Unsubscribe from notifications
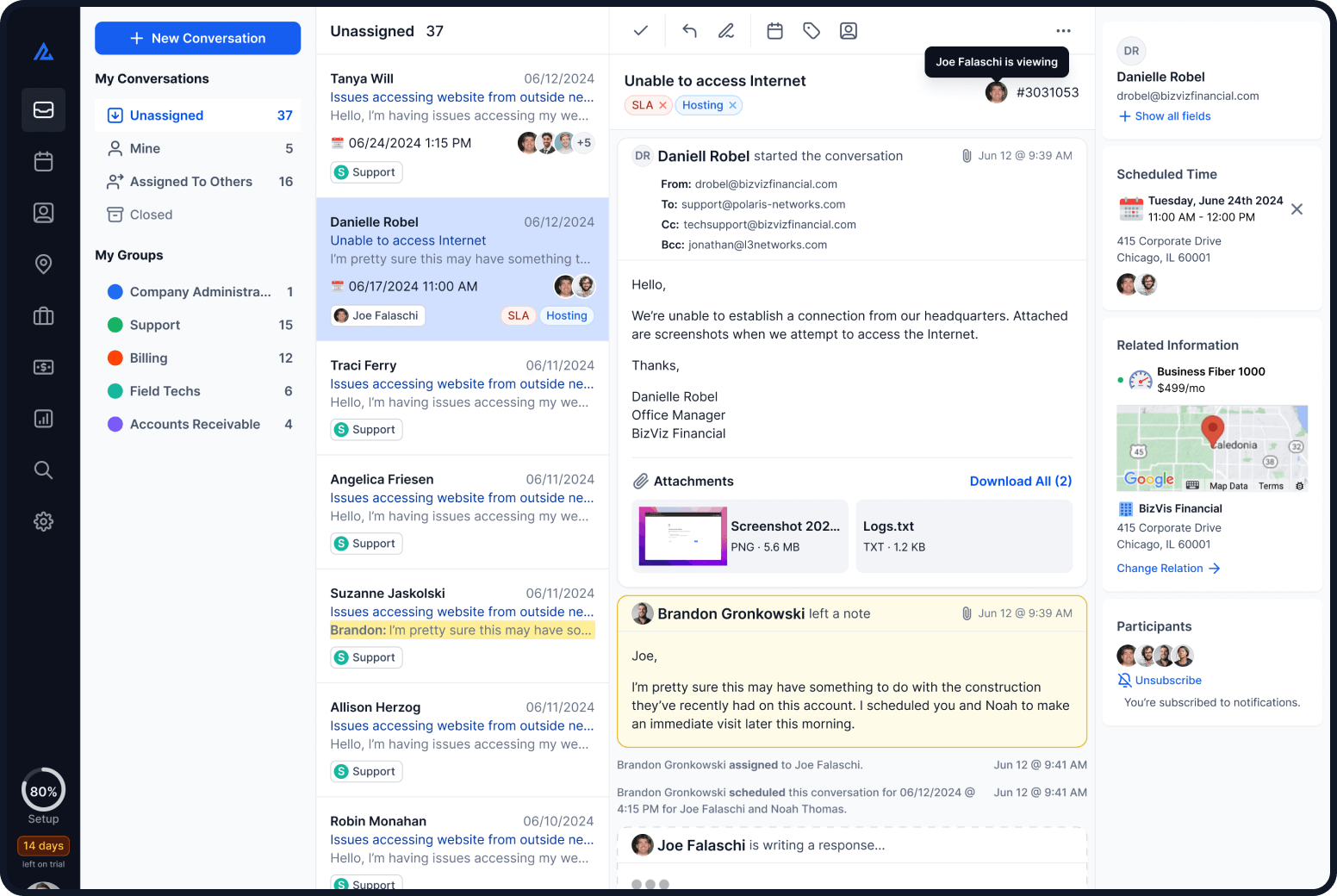The height and width of the screenshot is (896, 1337). pos(1160,681)
